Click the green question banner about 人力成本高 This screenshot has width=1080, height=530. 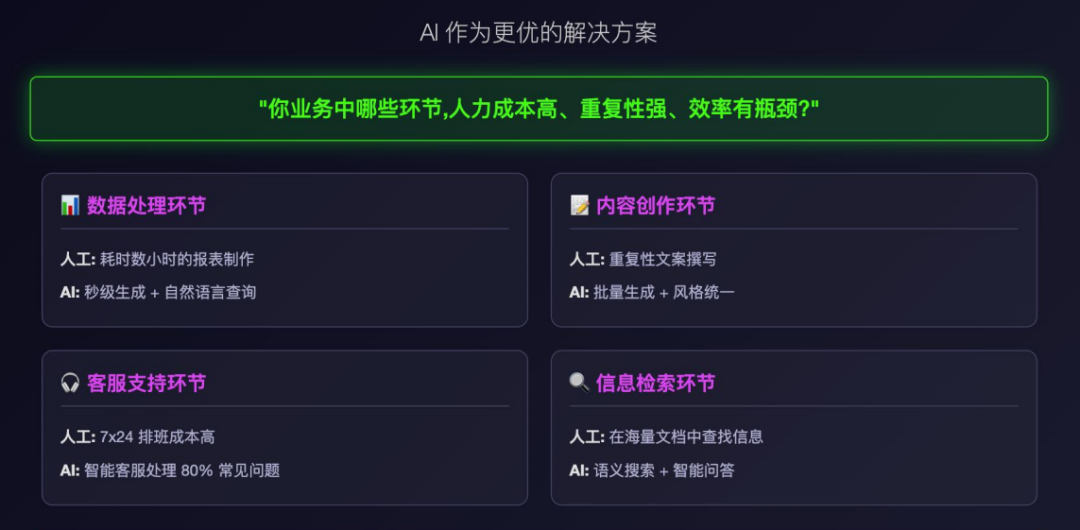click(539, 109)
